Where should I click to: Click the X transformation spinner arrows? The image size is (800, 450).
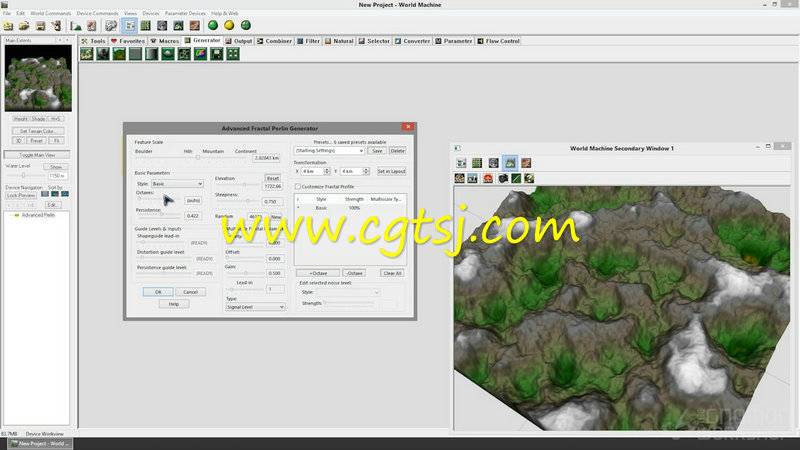pyautogui.click(x=327, y=171)
